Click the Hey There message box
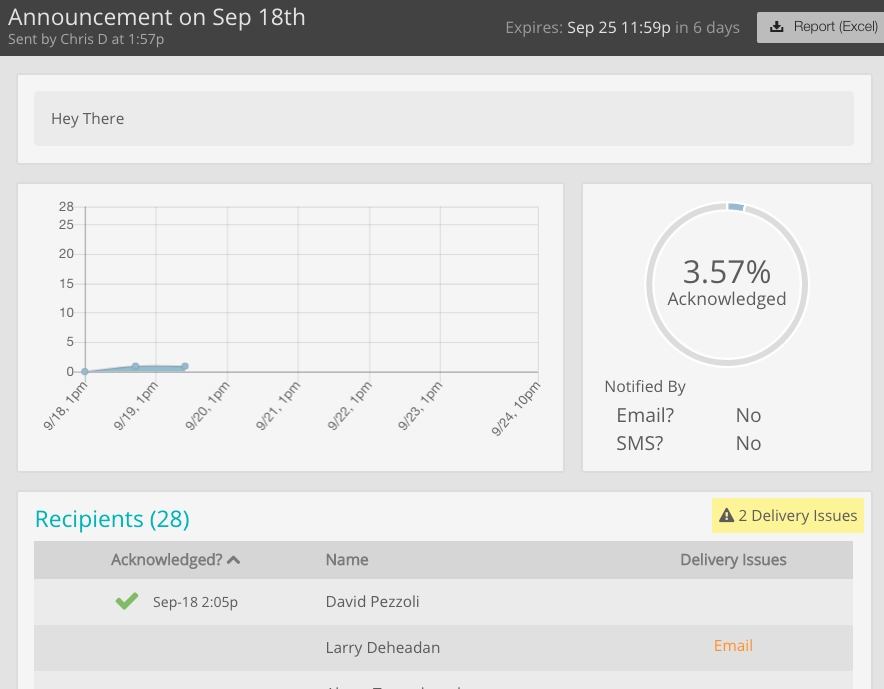Screen dimensions: 884x689 [x=444, y=118]
